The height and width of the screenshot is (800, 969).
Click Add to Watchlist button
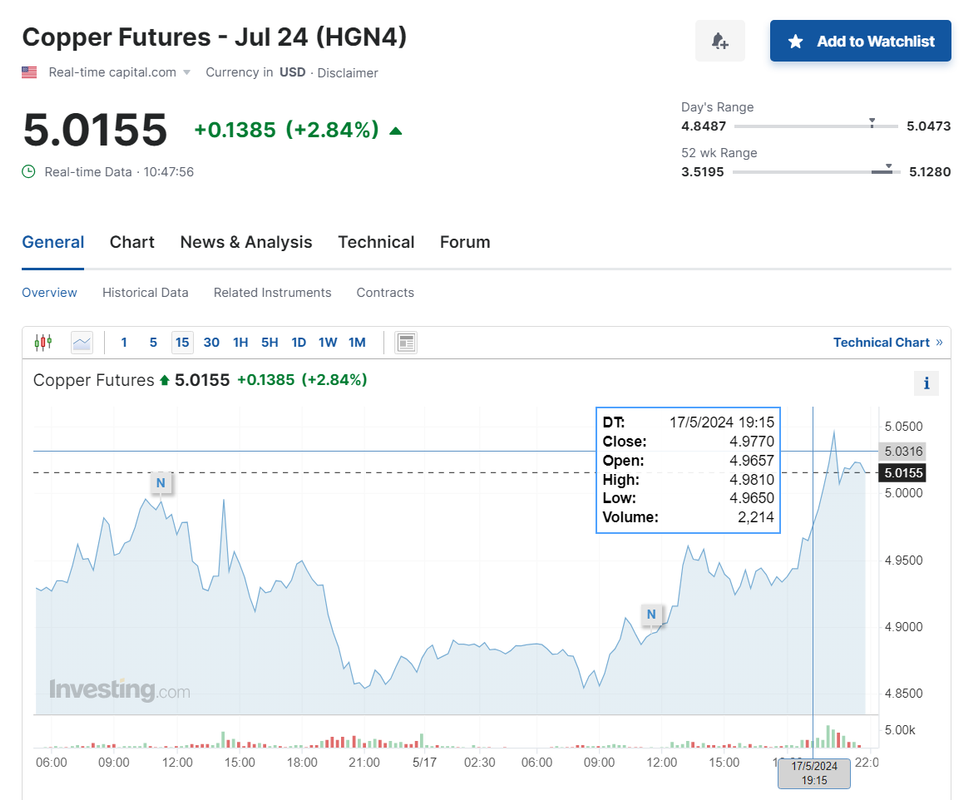pos(860,41)
